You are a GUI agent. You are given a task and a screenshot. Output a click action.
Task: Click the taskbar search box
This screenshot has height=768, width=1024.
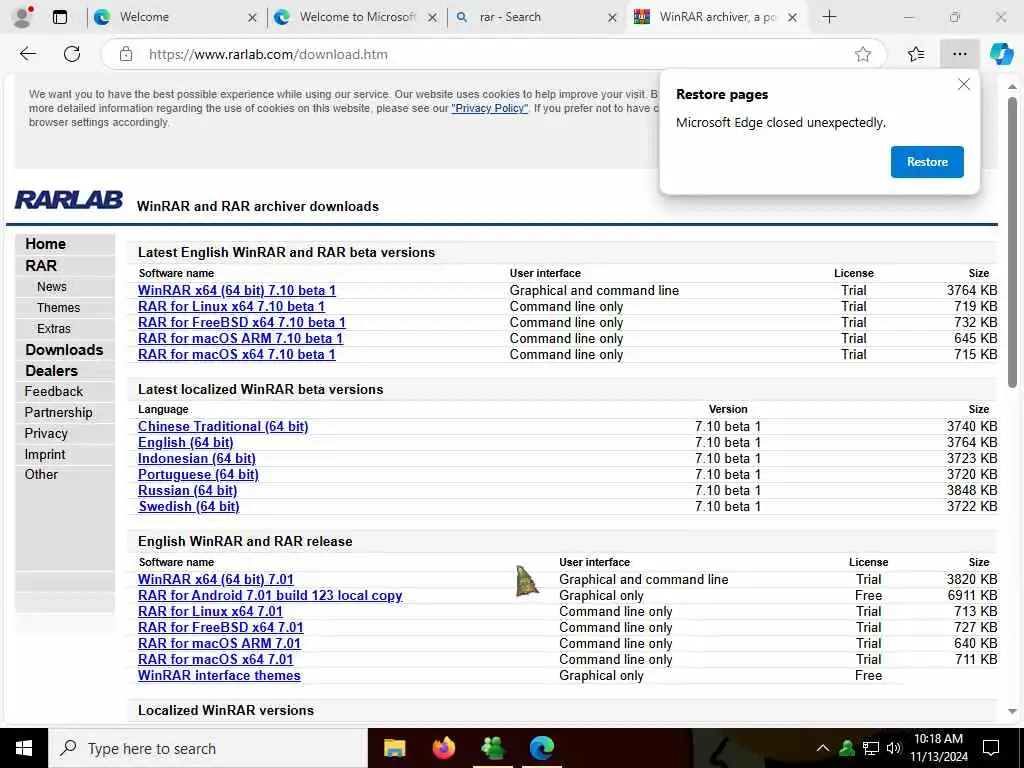tap(208, 748)
